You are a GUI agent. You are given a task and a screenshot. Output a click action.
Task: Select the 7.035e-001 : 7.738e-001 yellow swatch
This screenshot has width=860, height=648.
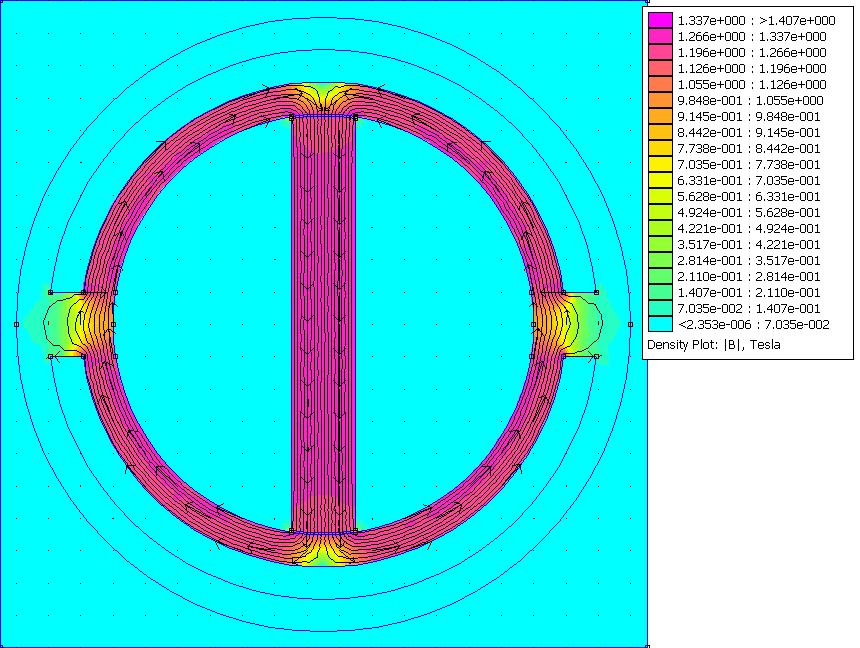point(660,164)
